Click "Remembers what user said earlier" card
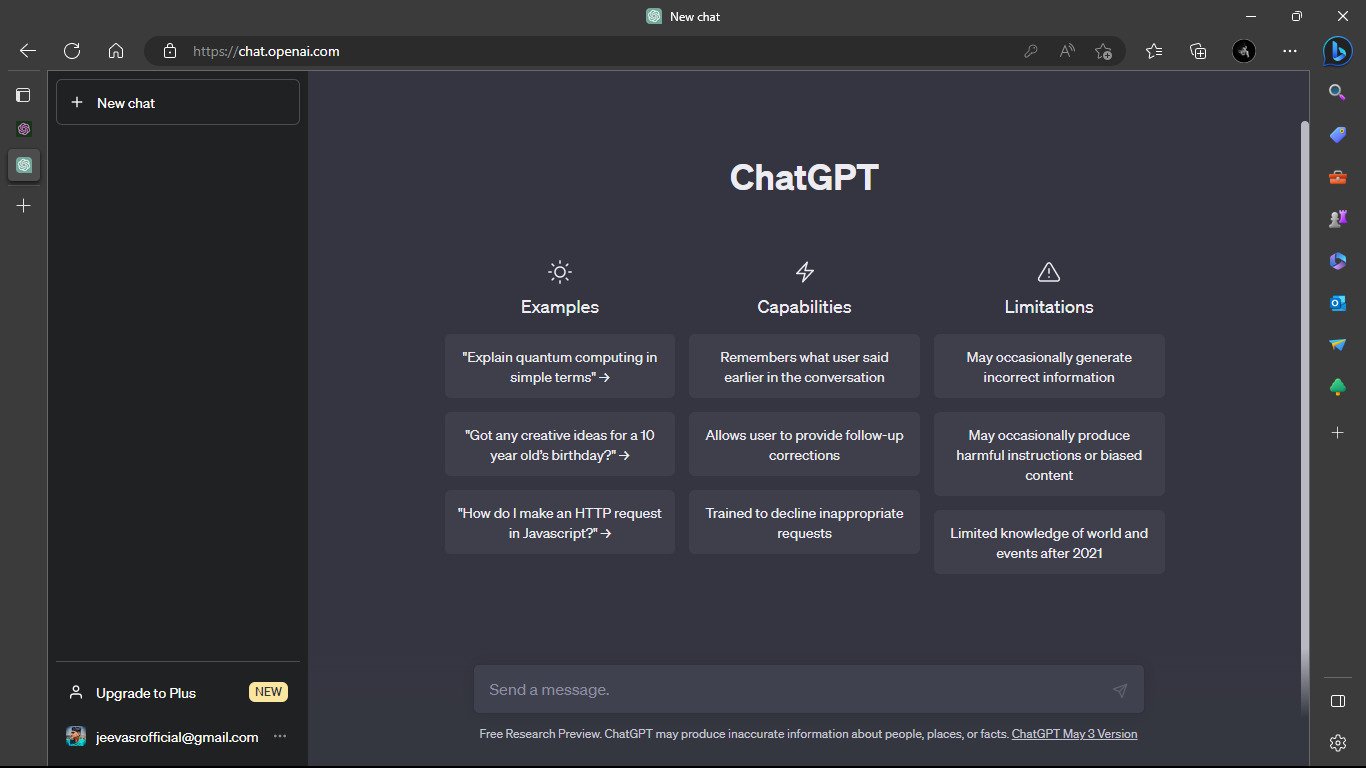 [804, 367]
